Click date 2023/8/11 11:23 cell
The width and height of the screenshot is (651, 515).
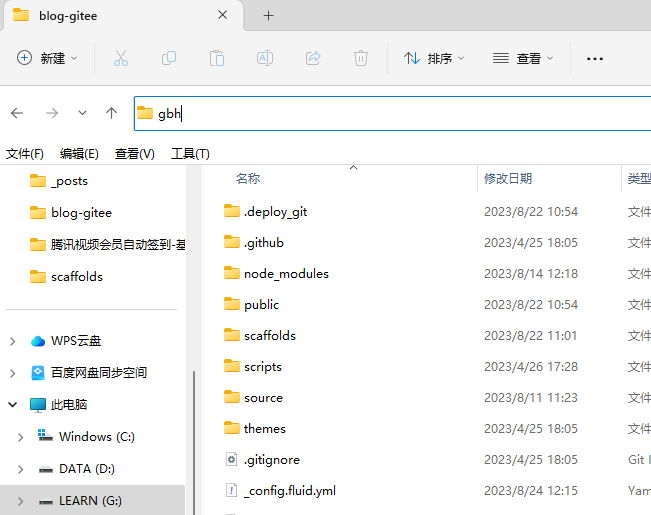coord(531,398)
